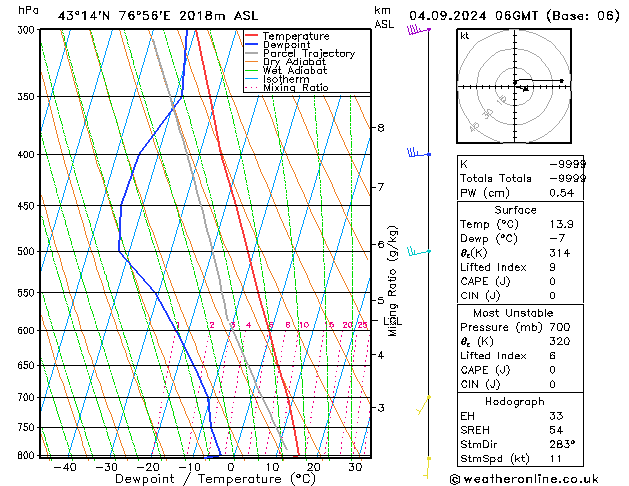This screenshot has height=486, width=629.
Task: Click the kt label in hodograph corner
Action: [465, 35]
